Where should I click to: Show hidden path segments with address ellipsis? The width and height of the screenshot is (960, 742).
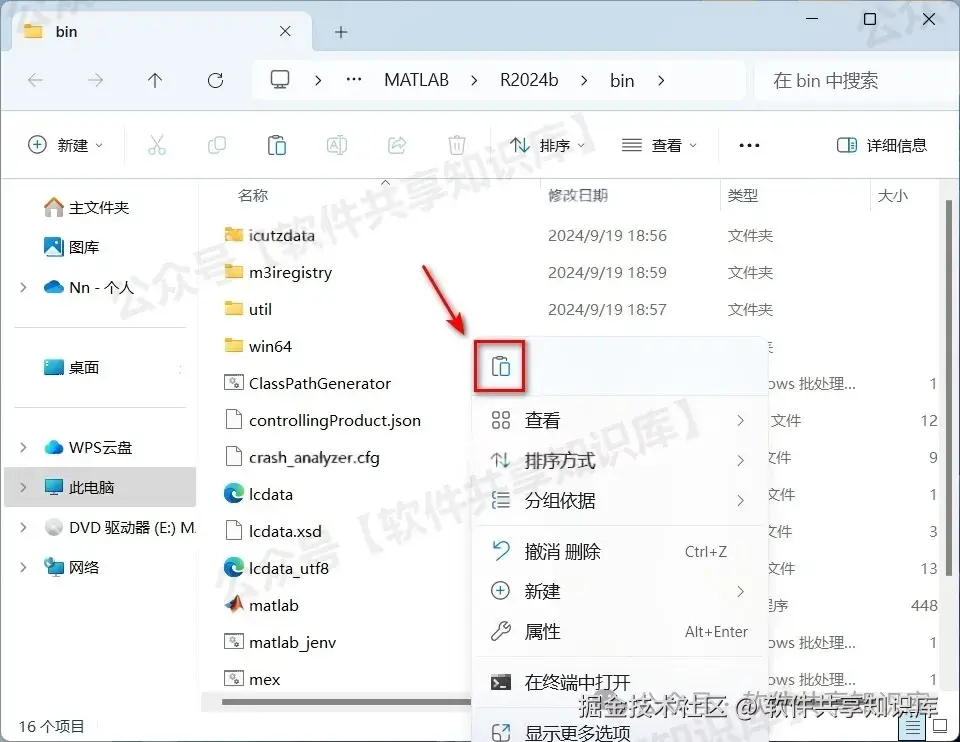(x=354, y=80)
